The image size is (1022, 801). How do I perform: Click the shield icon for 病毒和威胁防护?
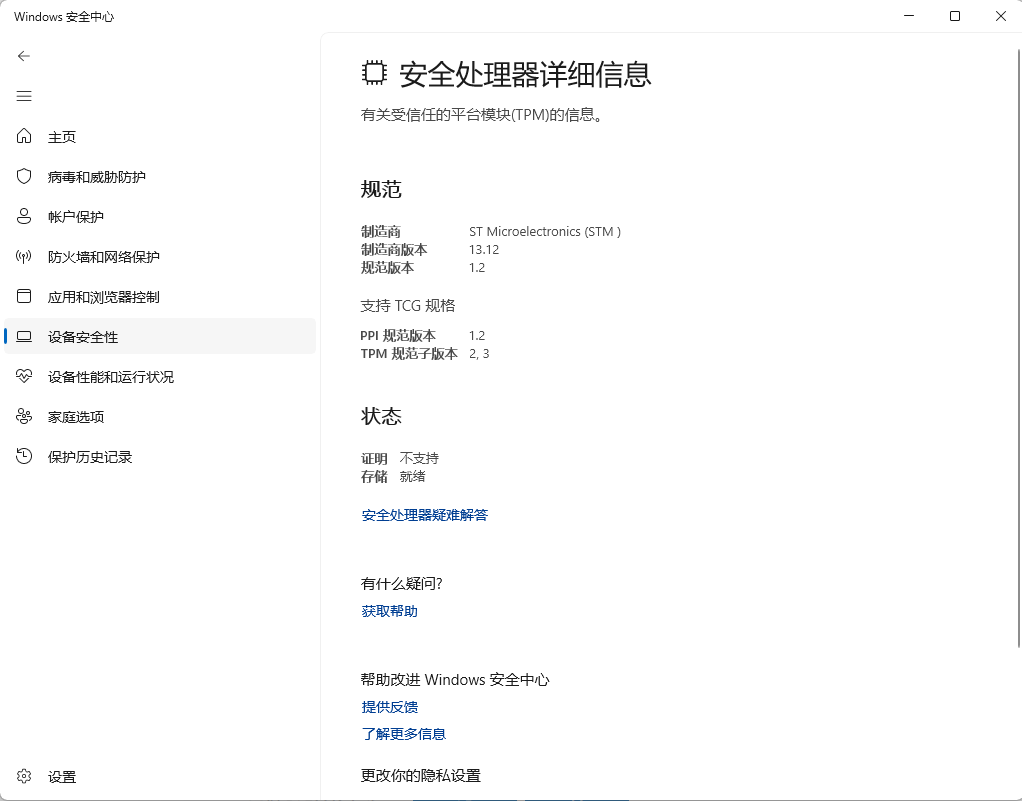pos(24,176)
